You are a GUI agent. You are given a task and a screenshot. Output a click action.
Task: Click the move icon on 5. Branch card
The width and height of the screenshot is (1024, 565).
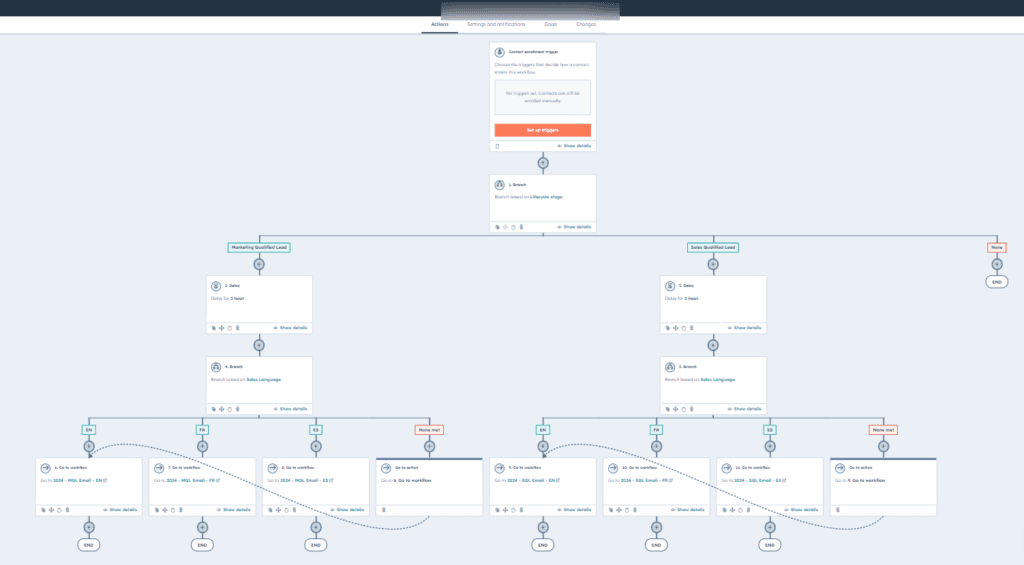pos(675,409)
